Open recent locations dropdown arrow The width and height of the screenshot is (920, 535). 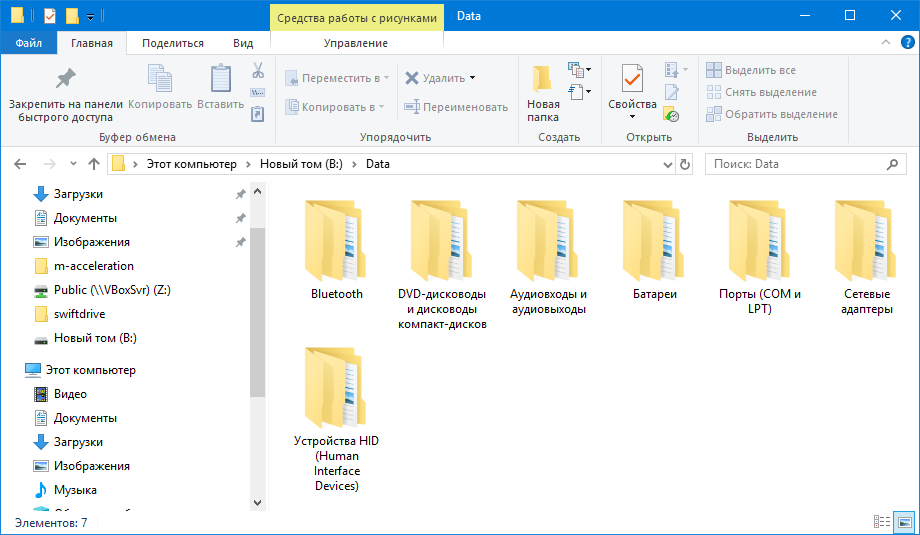coord(73,164)
